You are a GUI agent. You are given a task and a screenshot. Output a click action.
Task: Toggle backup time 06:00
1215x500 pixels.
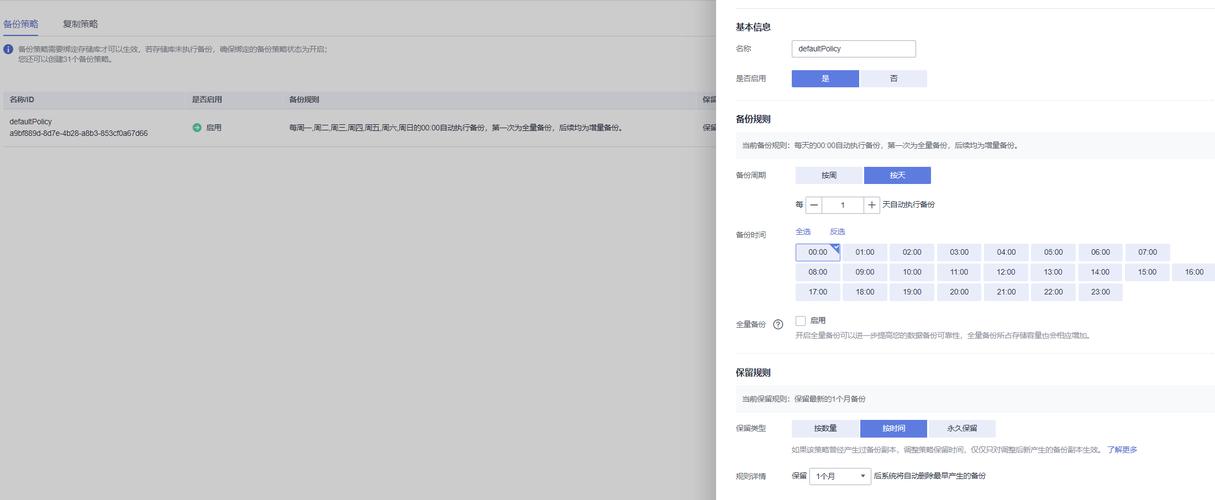pyautogui.click(x=1100, y=252)
